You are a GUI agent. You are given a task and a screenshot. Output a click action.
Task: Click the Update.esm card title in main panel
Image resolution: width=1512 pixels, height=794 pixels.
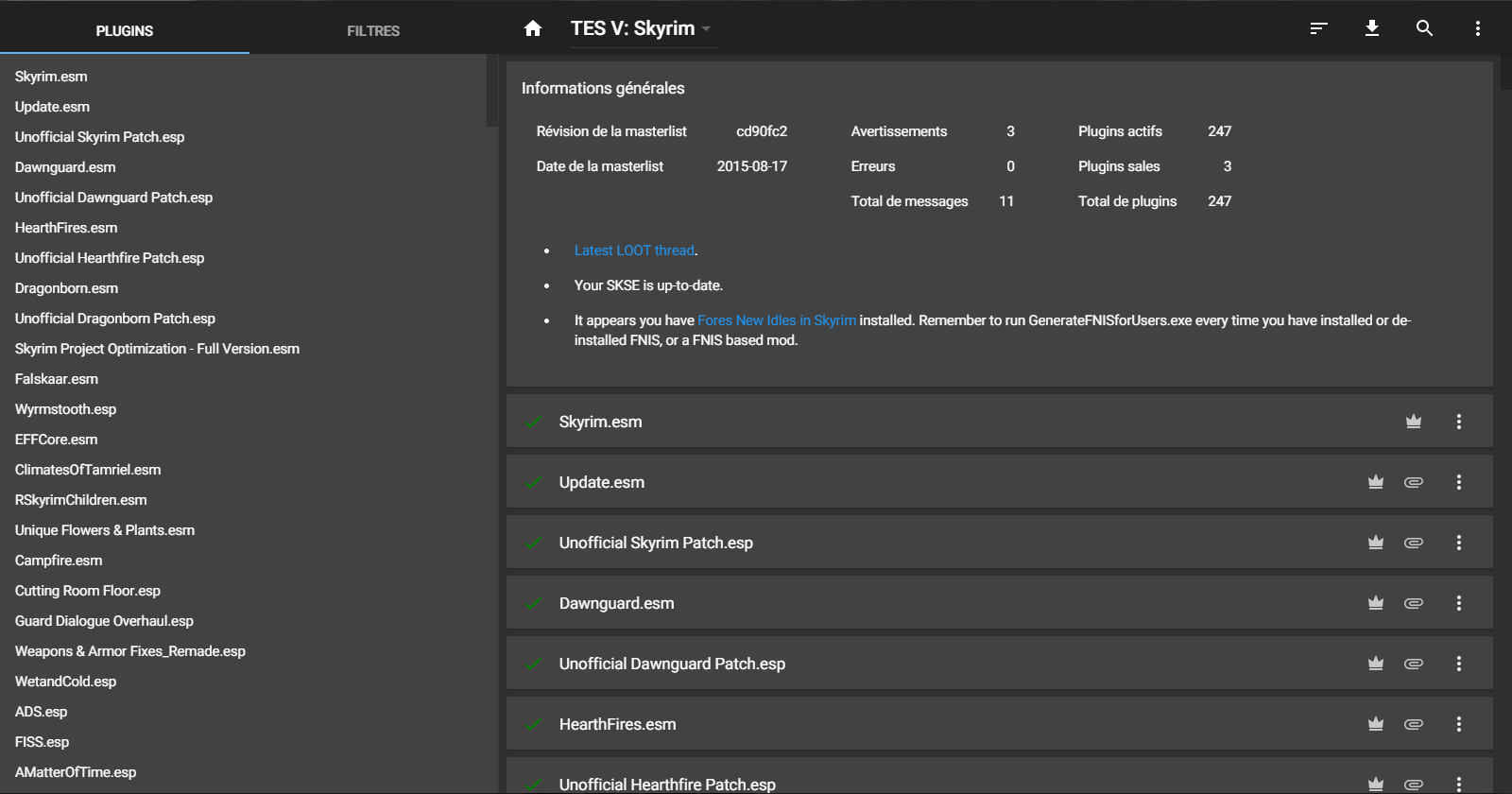602,482
